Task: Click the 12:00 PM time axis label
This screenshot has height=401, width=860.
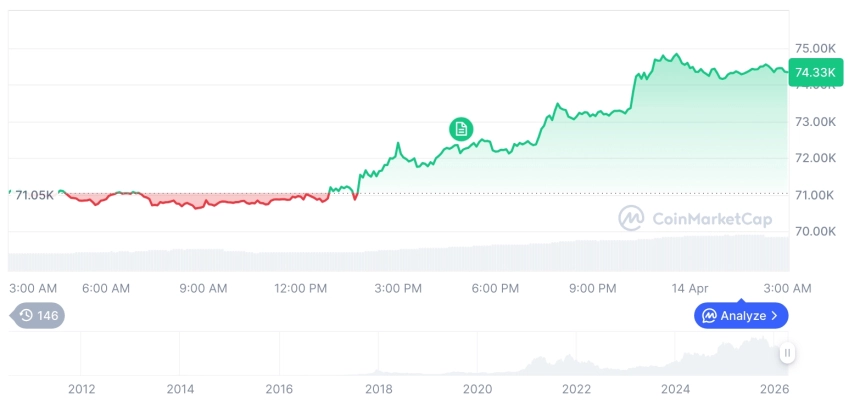Action: point(301,288)
